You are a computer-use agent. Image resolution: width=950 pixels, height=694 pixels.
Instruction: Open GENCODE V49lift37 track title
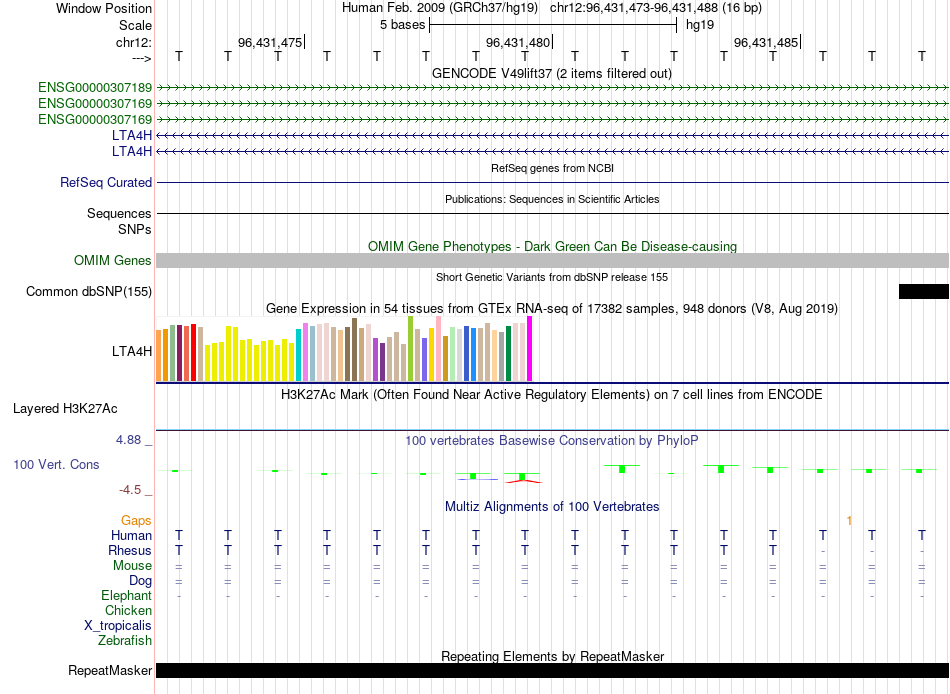coord(552,73)
